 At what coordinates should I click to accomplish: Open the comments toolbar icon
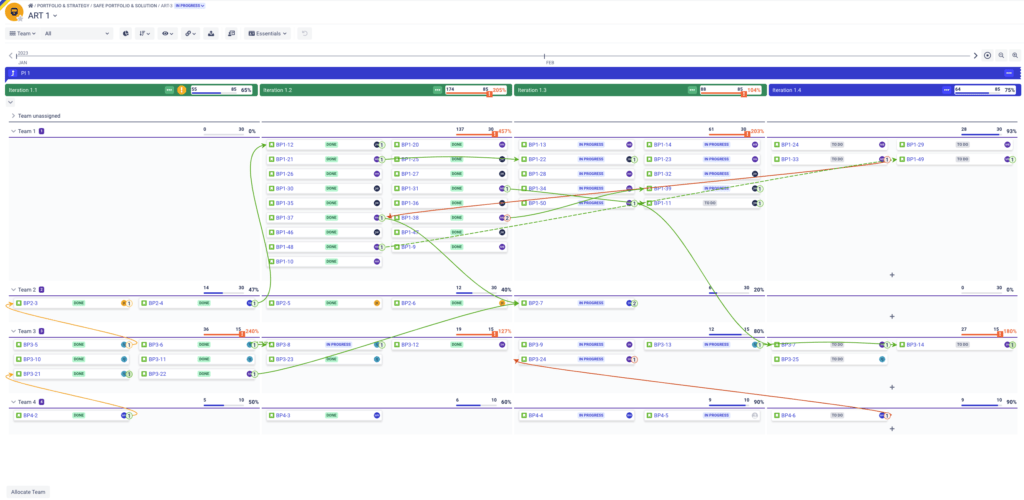231,33
